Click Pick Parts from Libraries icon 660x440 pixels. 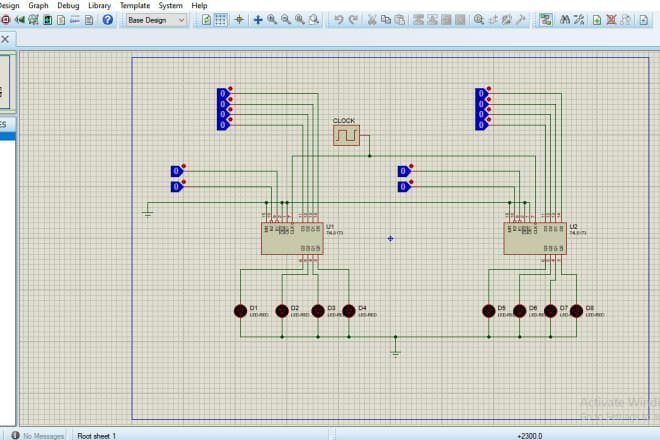[x=479, y=20]
